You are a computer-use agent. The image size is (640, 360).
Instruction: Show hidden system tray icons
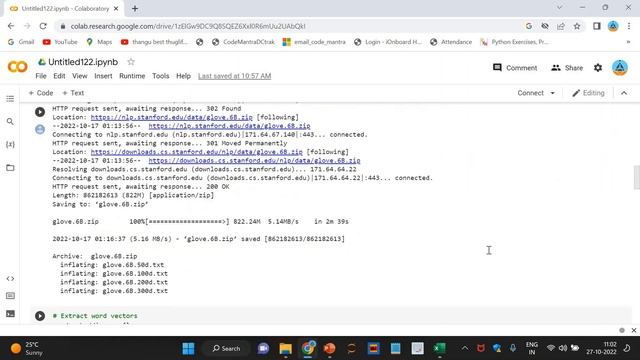pos(464,349)
